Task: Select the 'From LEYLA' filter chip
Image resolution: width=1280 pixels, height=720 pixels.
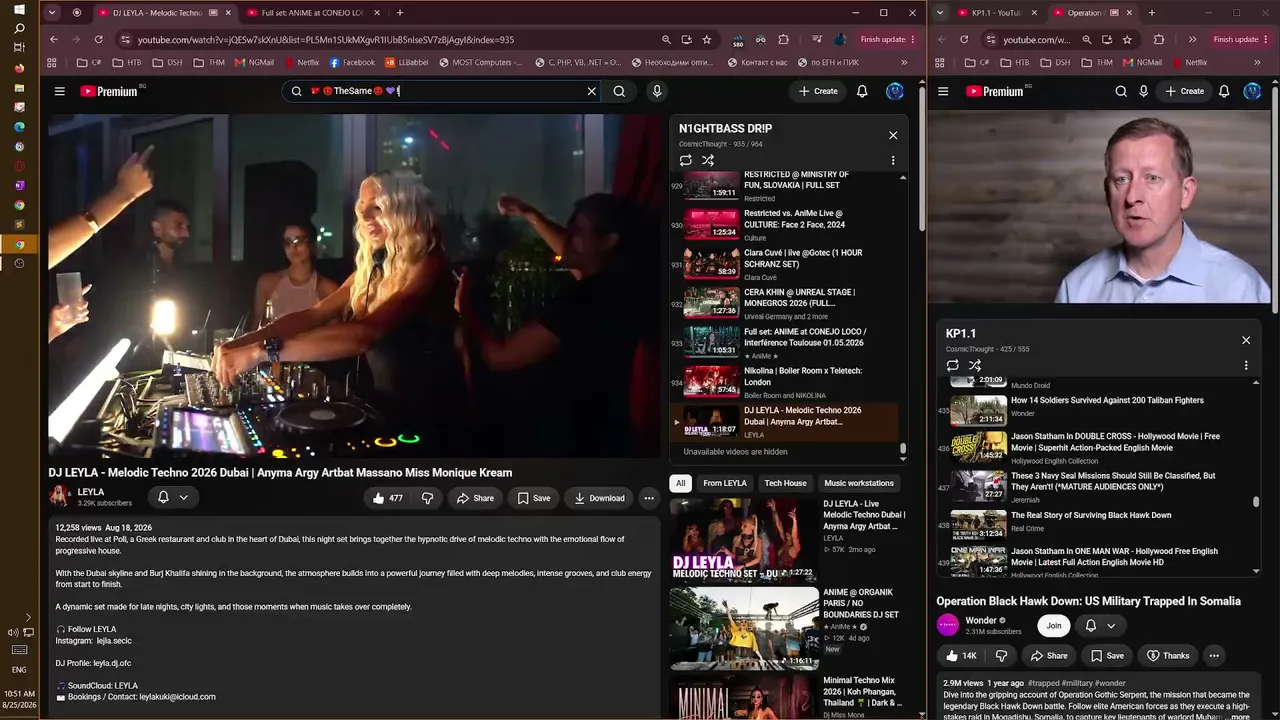Action: pos(725,483)
